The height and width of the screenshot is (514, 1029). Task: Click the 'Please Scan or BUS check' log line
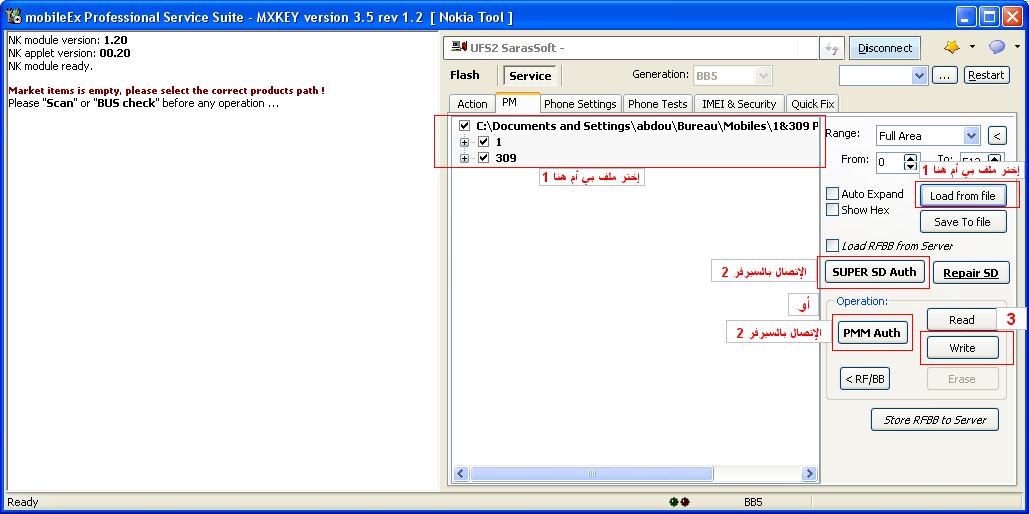click(144, 103)
